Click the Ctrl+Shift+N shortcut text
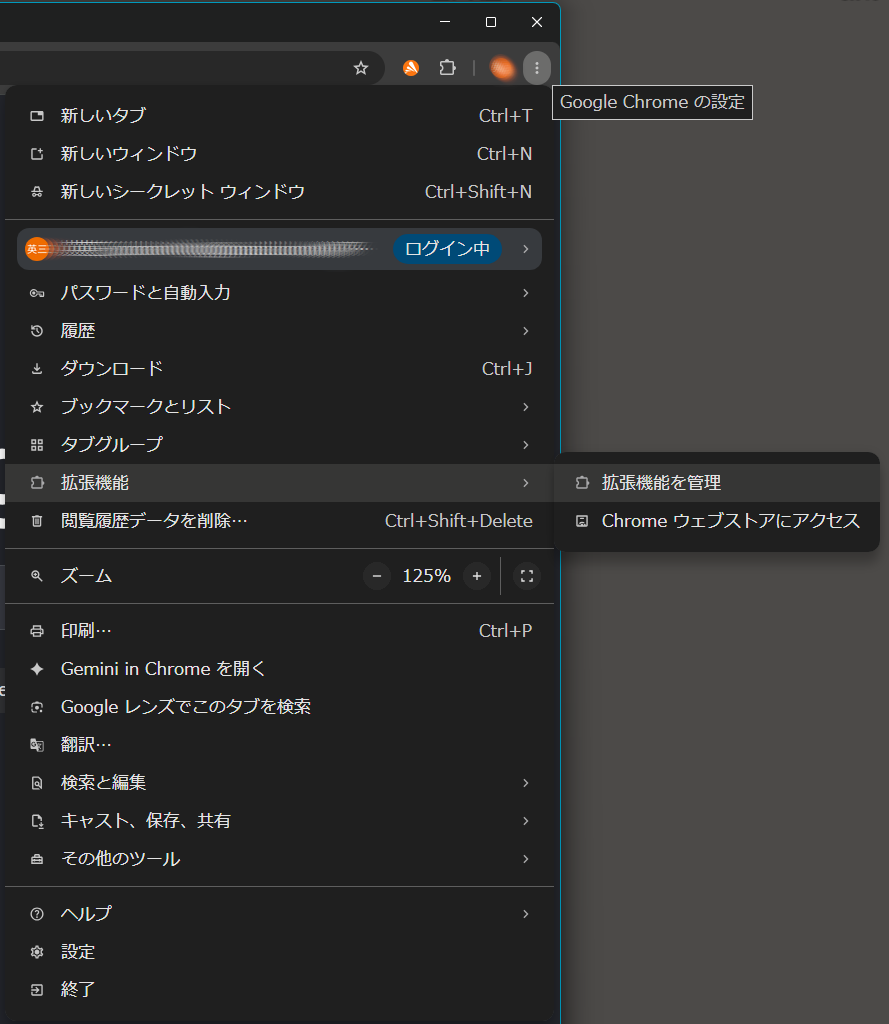The height and width of the screenshot is (1024, 889). tap(478, 192)
